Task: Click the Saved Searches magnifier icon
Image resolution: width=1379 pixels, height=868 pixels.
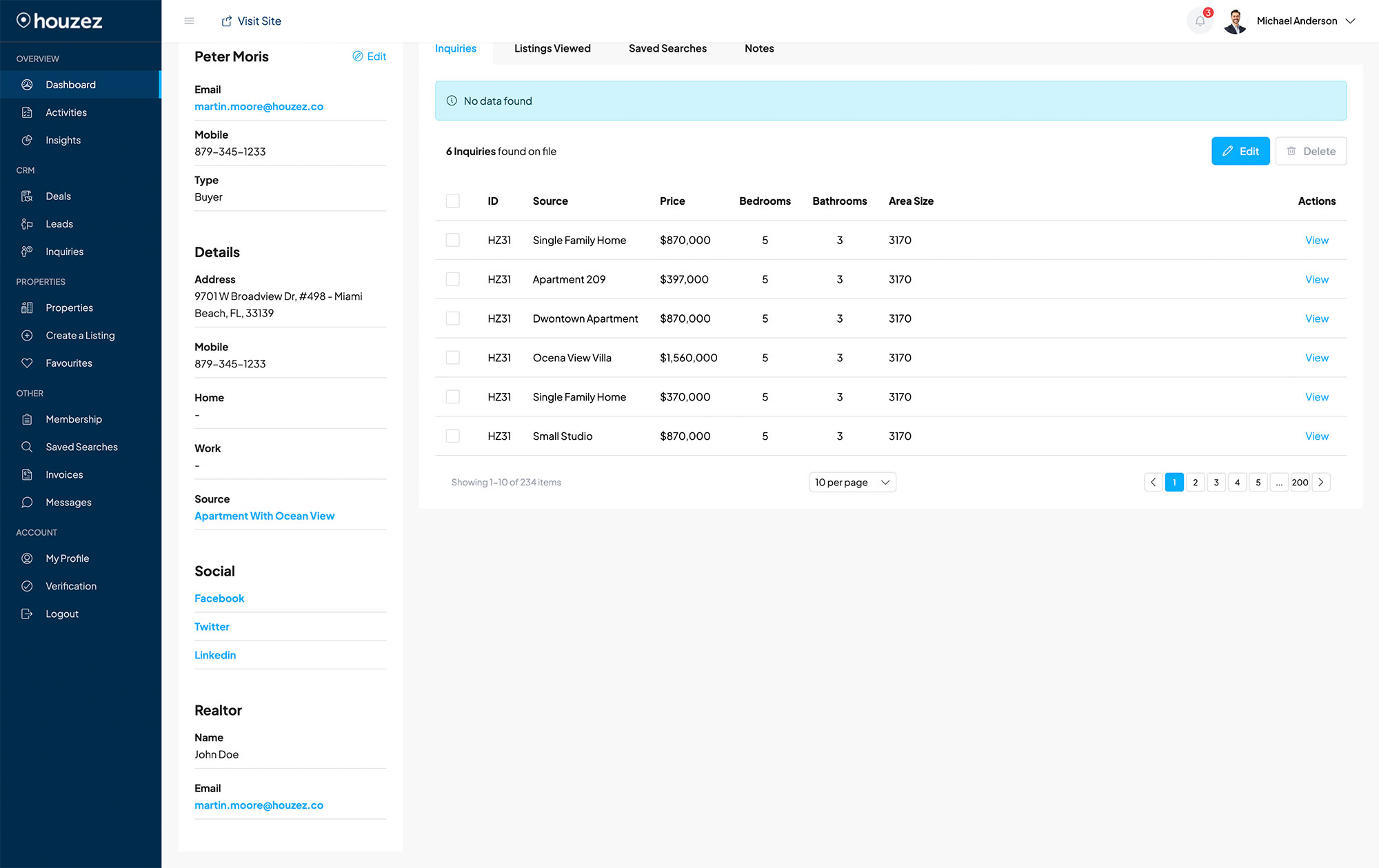Action: (27, 447)
